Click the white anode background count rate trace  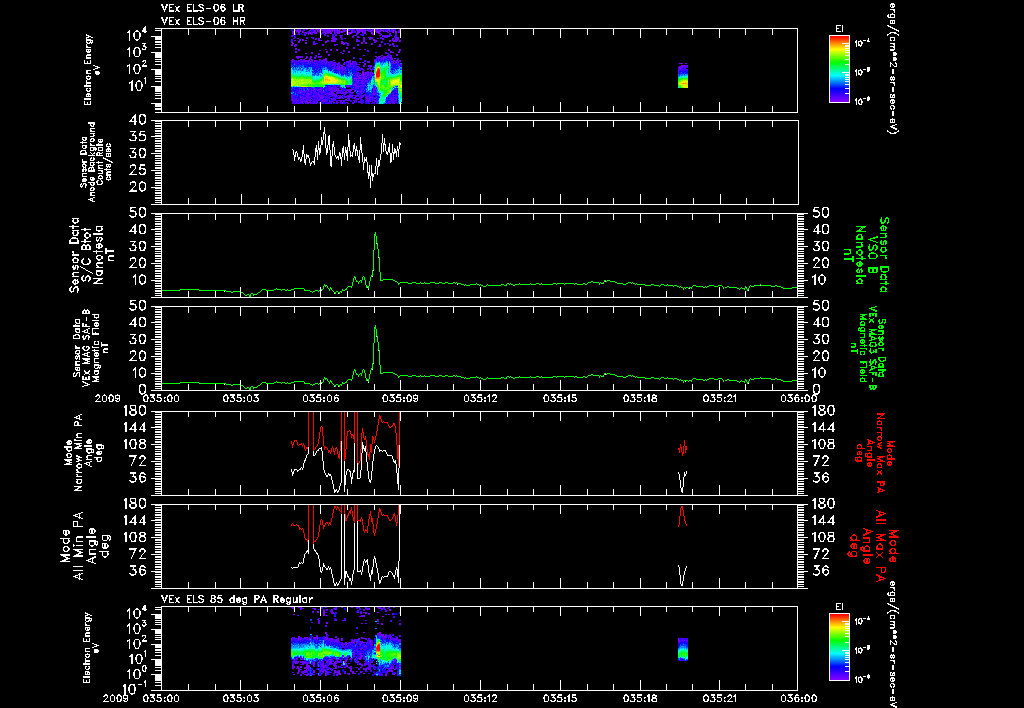point(346,153)
